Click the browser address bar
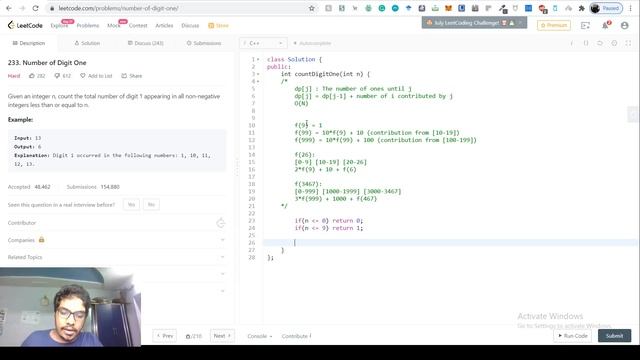Image resolution: width=640 pixels, height=360 pixels. 180,8
